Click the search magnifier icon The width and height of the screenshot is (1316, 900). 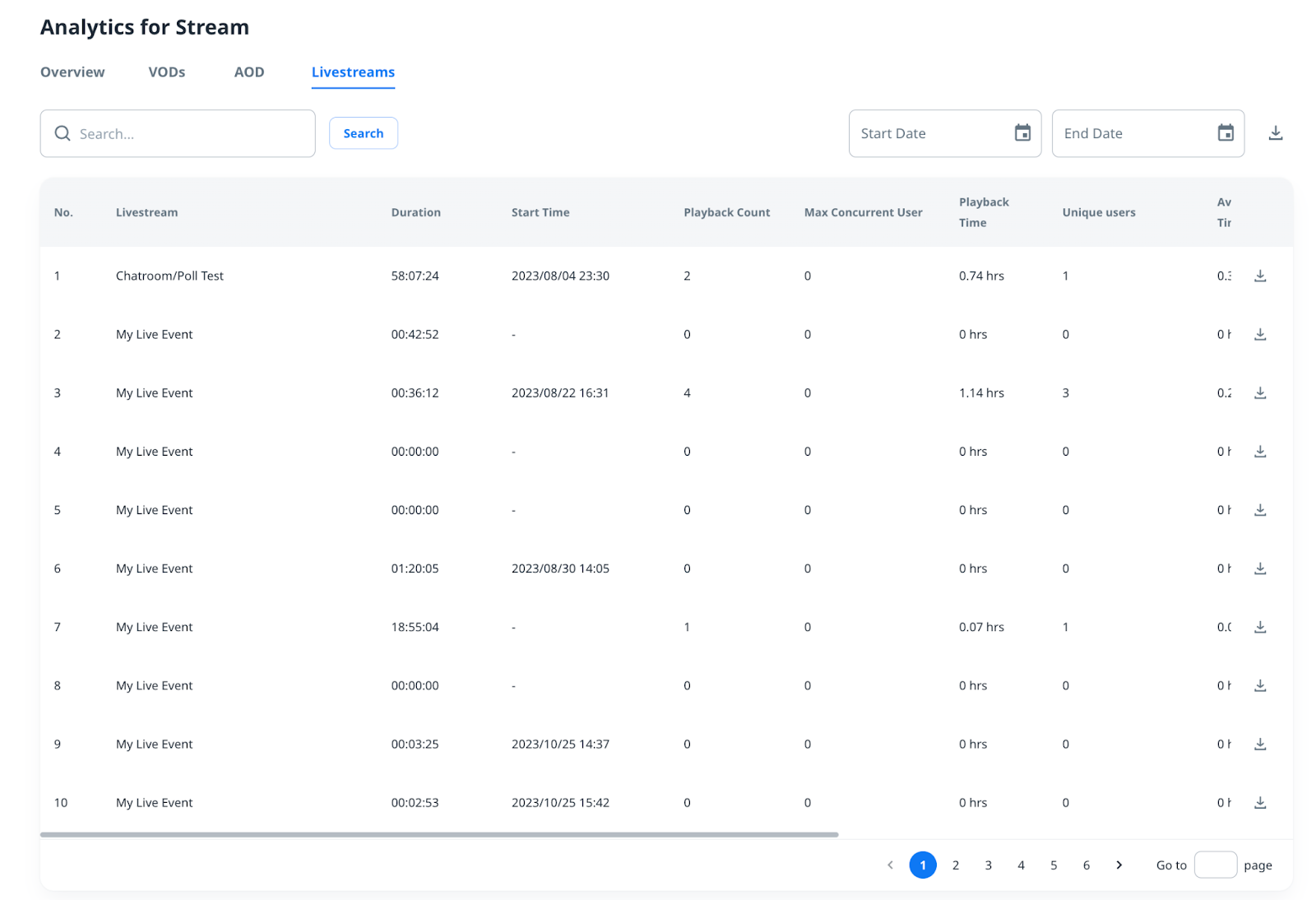(63, 133)
